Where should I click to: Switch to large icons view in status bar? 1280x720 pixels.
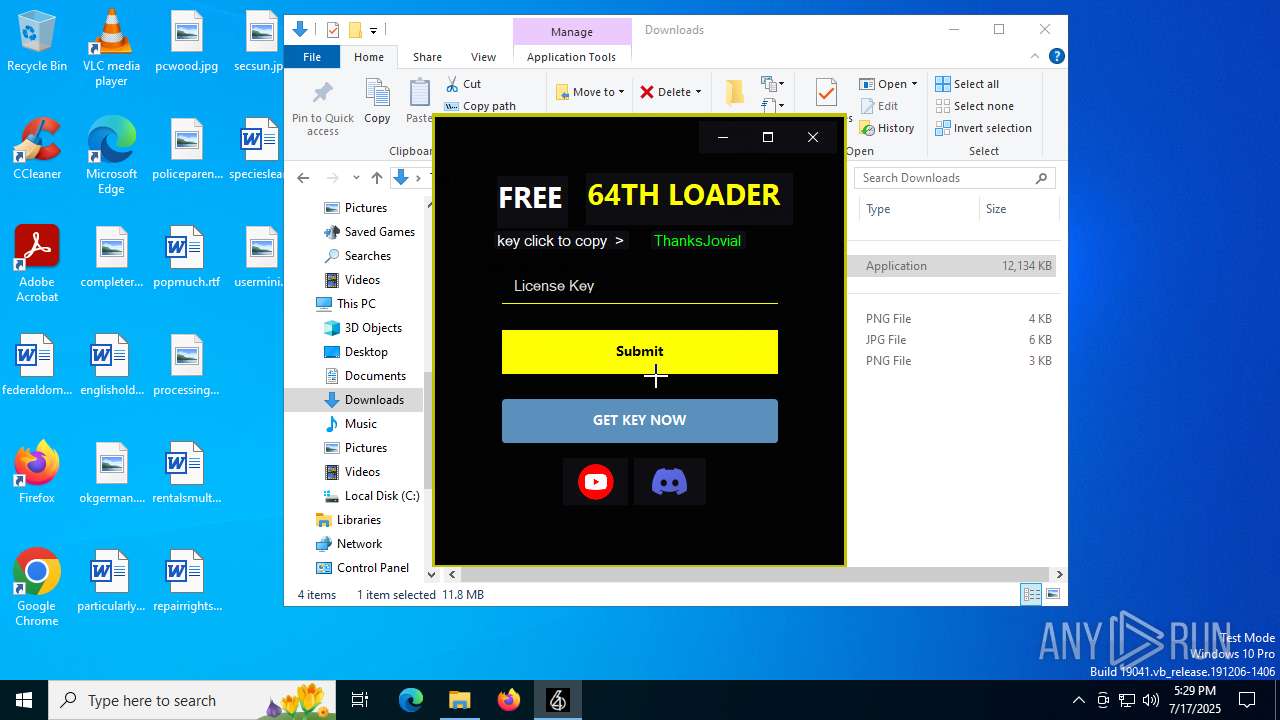1052,595
